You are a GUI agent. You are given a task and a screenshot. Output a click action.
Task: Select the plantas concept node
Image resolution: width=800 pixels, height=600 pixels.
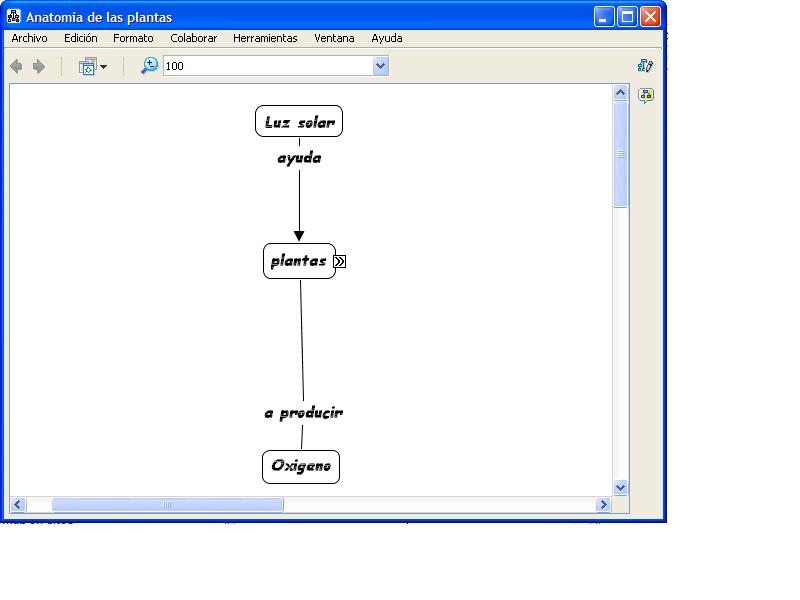[299, 261]
